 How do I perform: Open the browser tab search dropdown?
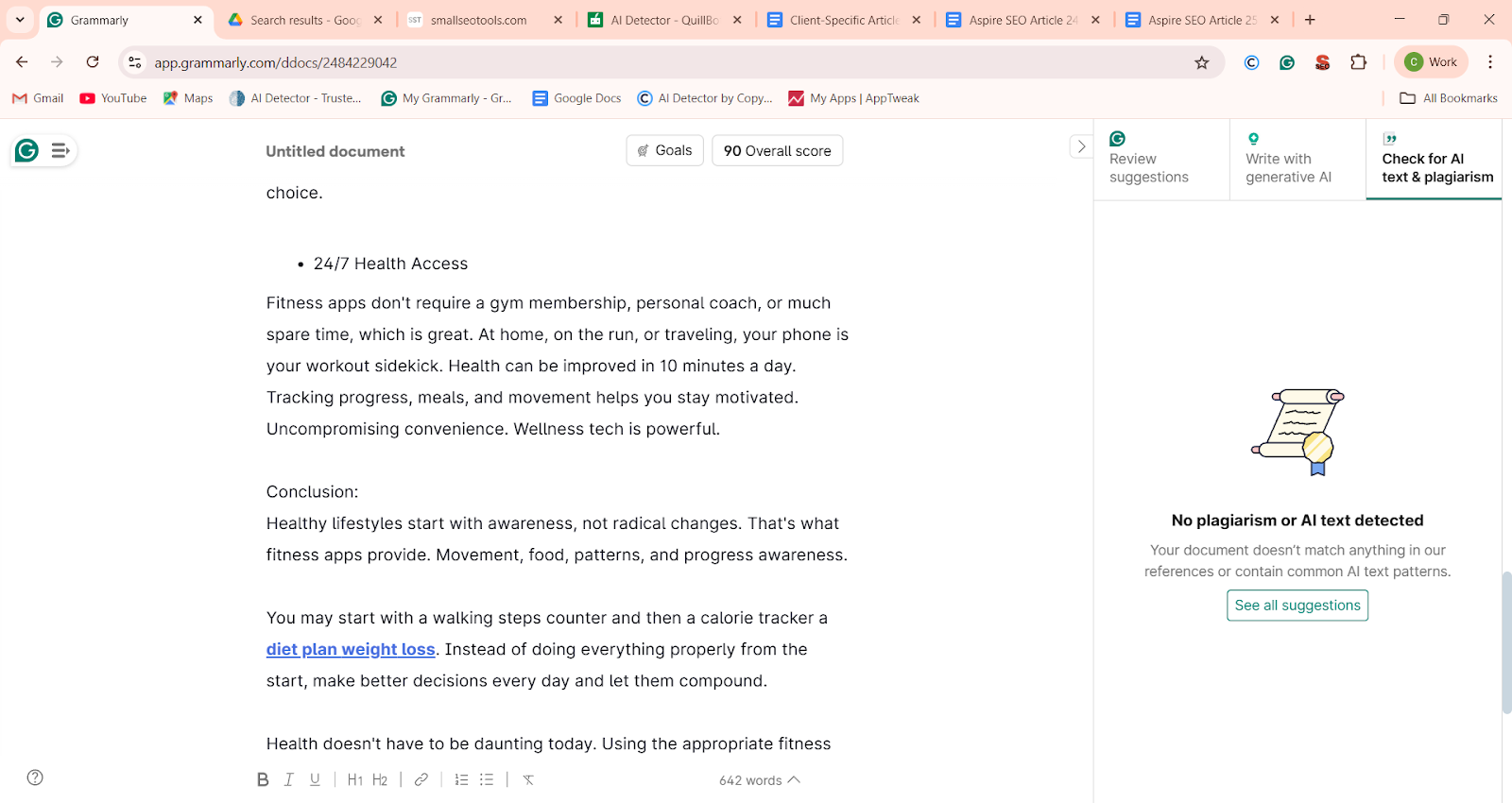click(20, 20)
